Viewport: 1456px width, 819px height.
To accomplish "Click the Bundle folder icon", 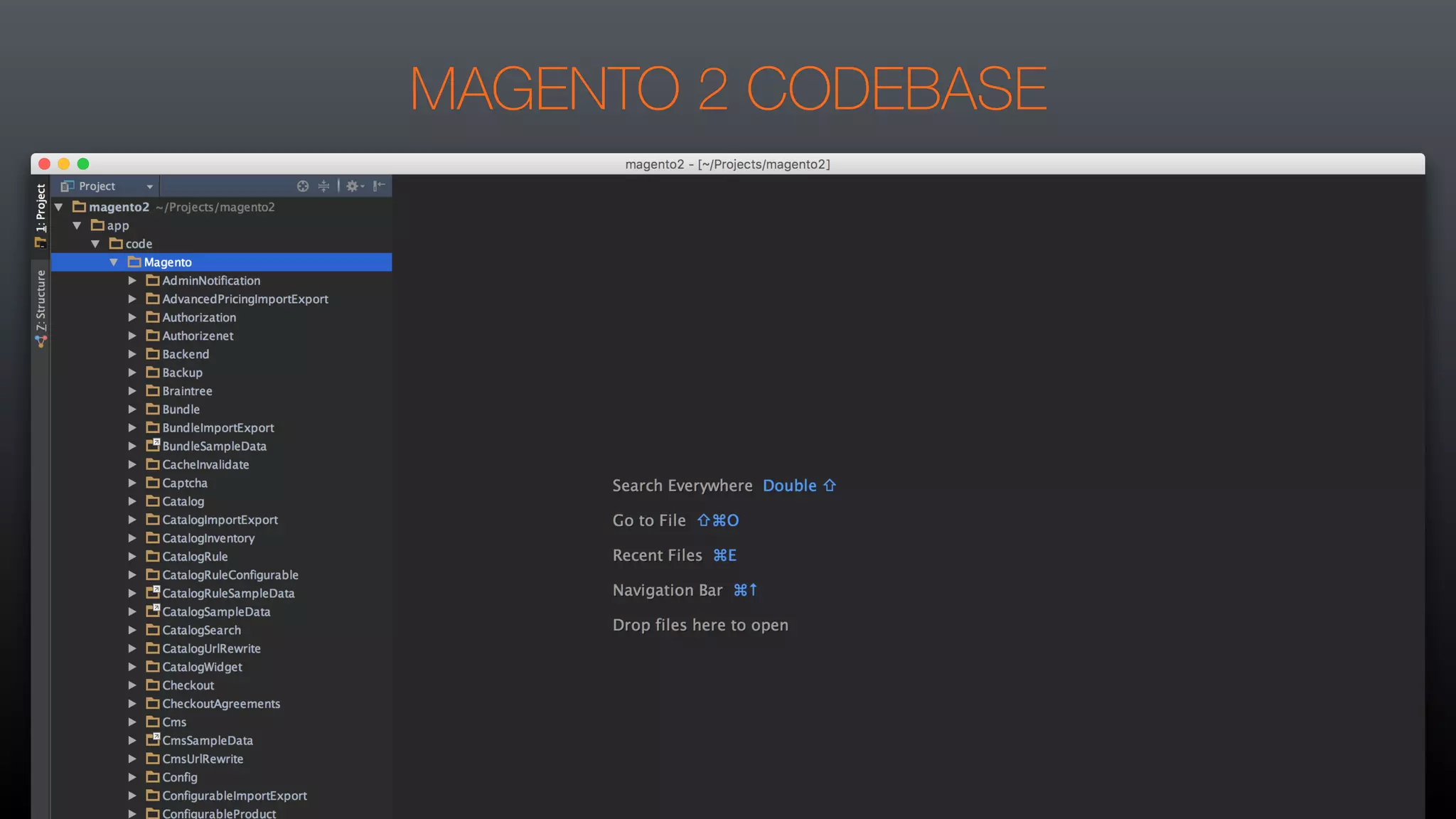I will pyautogui.click(x=153, y=409).
